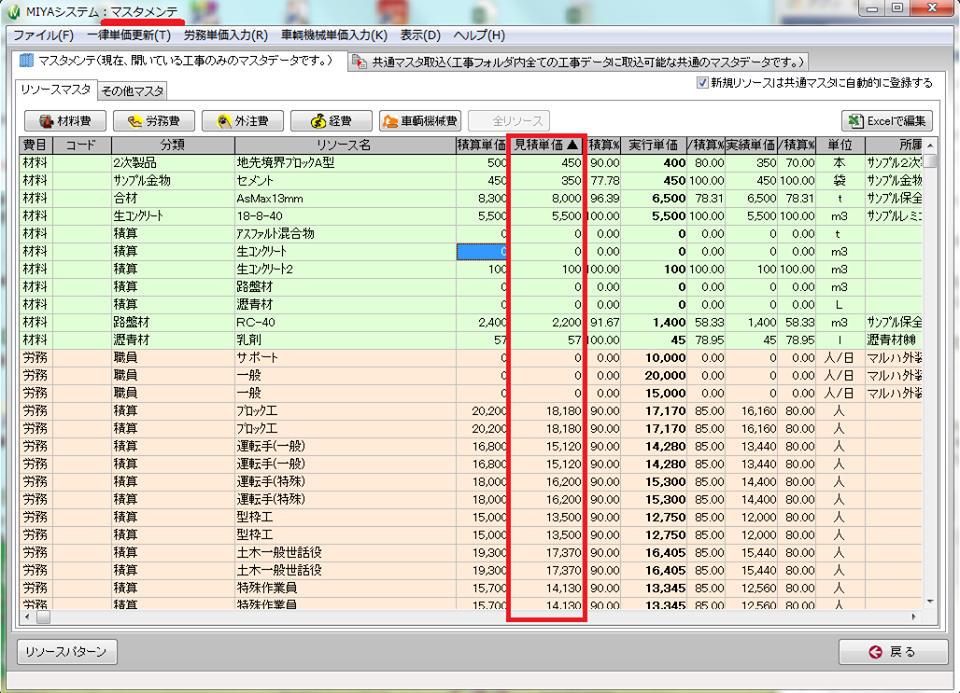The image size is (960, 693).
Task: Click the コード column header
Action: pyautogui.click(x=82, y=145)
